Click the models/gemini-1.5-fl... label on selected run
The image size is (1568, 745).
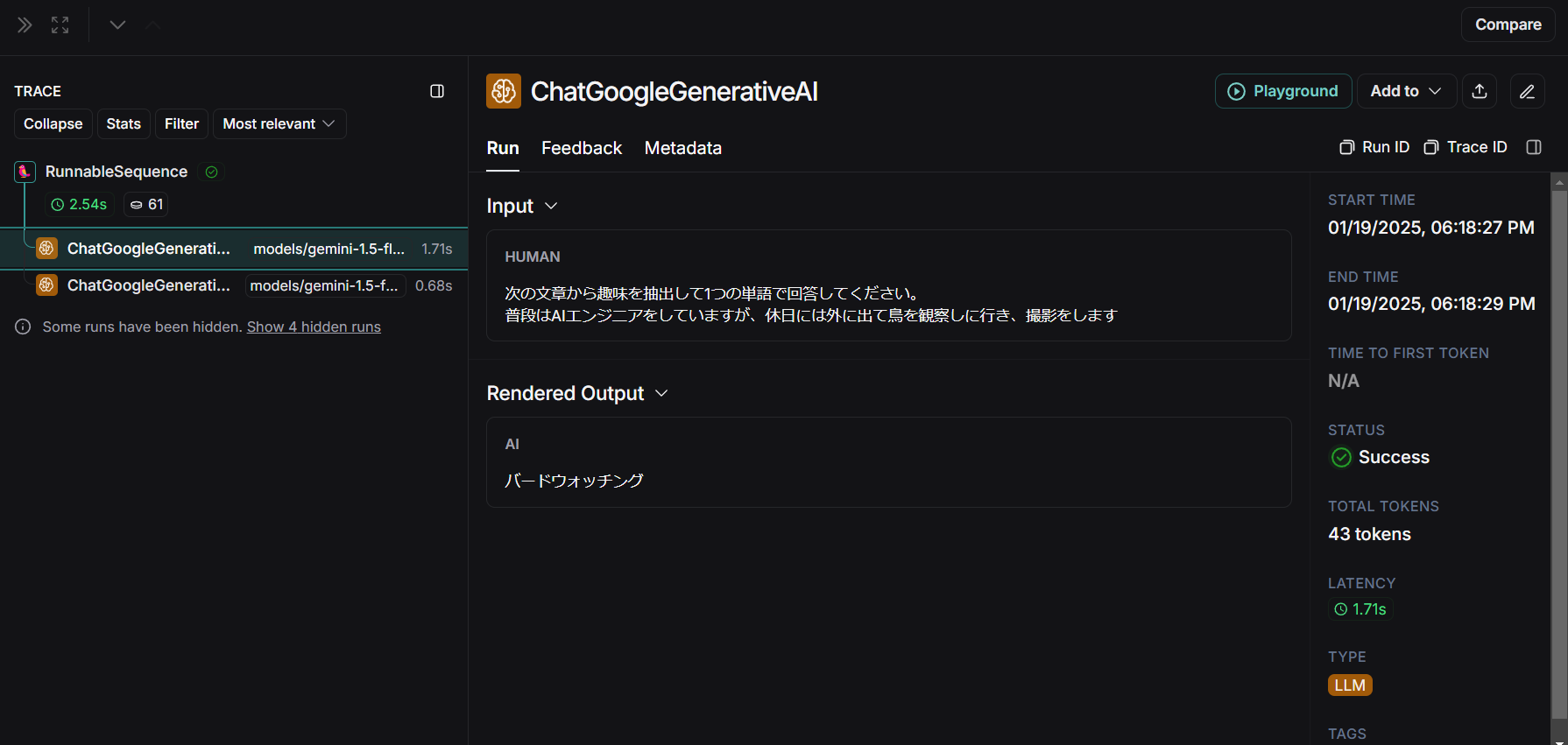tap(329, 249)
